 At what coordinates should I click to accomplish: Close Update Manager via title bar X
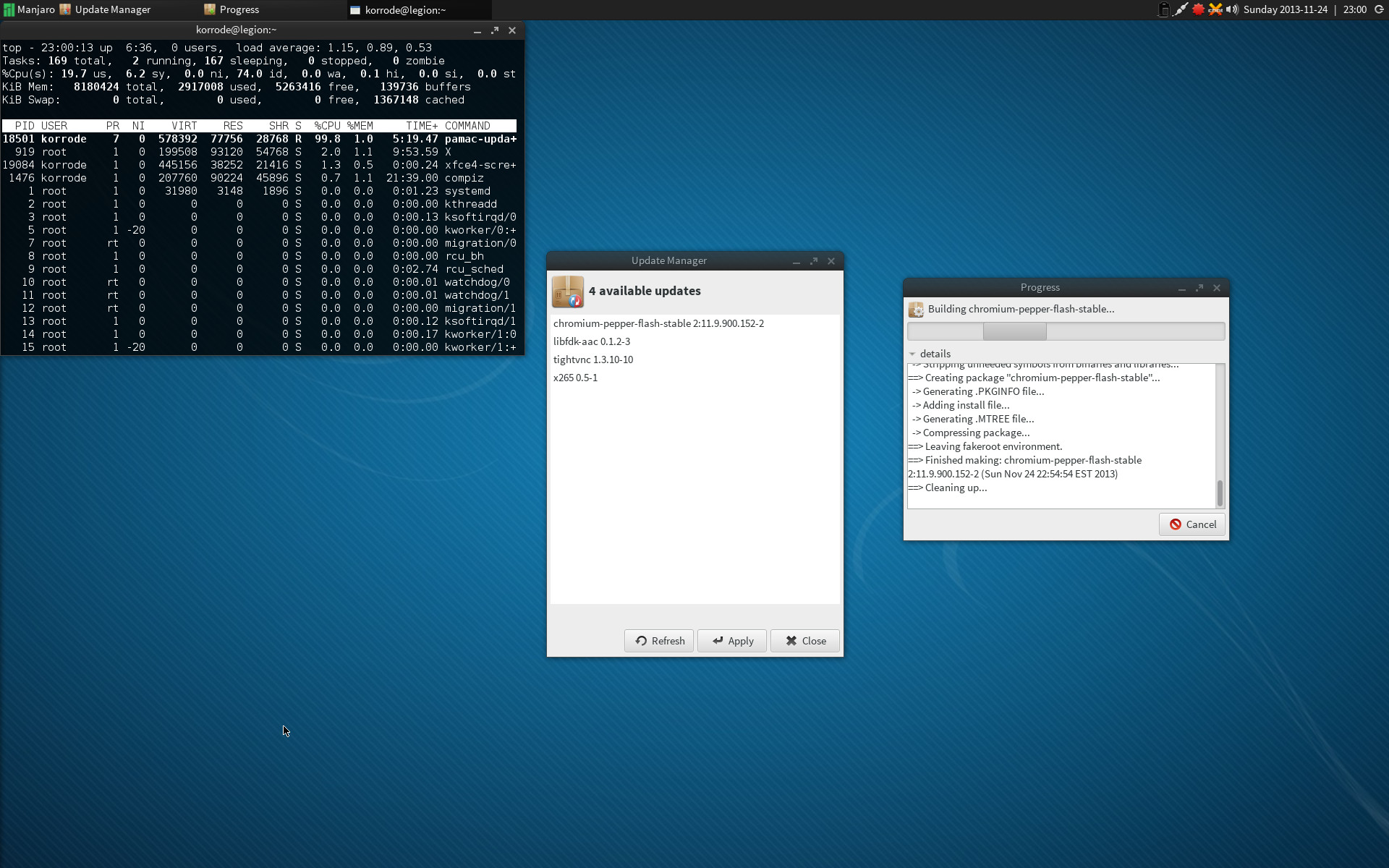coord(831,261)
